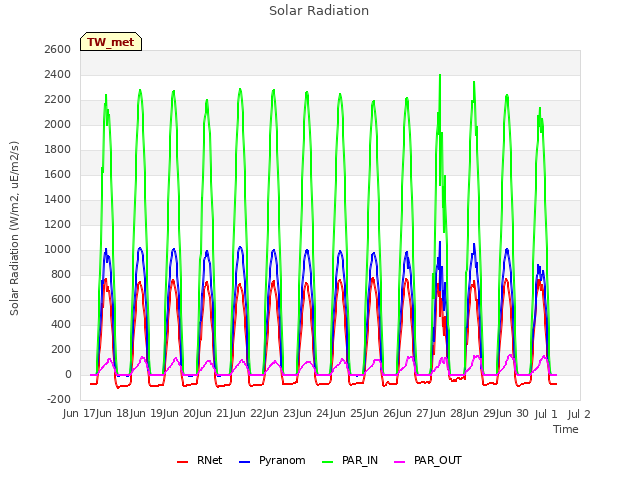Click the 1200 y-axis tick label
This screenshot has width=640, height=480.
(x=58, y=224)
